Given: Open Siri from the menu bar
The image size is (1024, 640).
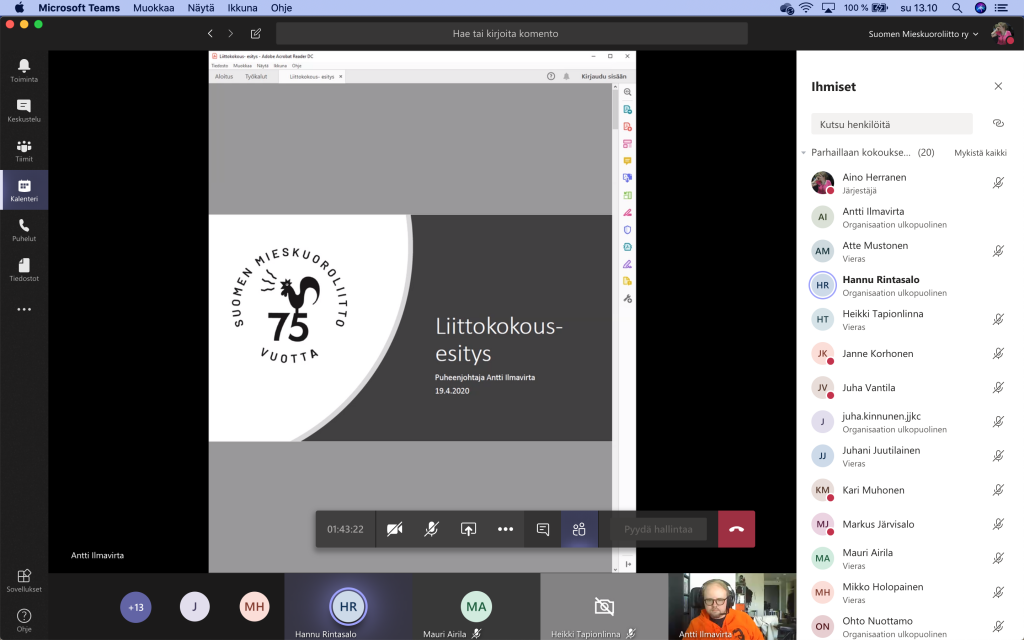Looking at the screenshot, I should coord(980,8).
